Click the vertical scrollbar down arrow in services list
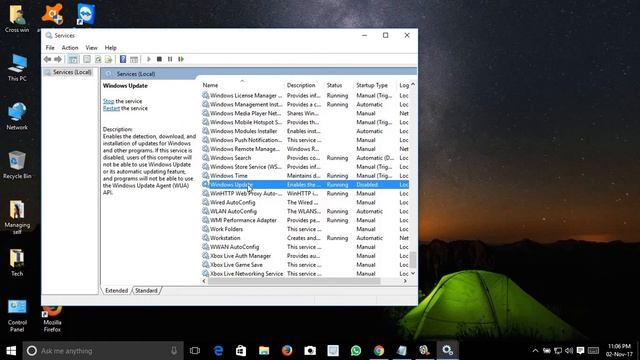 click(413, 273)
